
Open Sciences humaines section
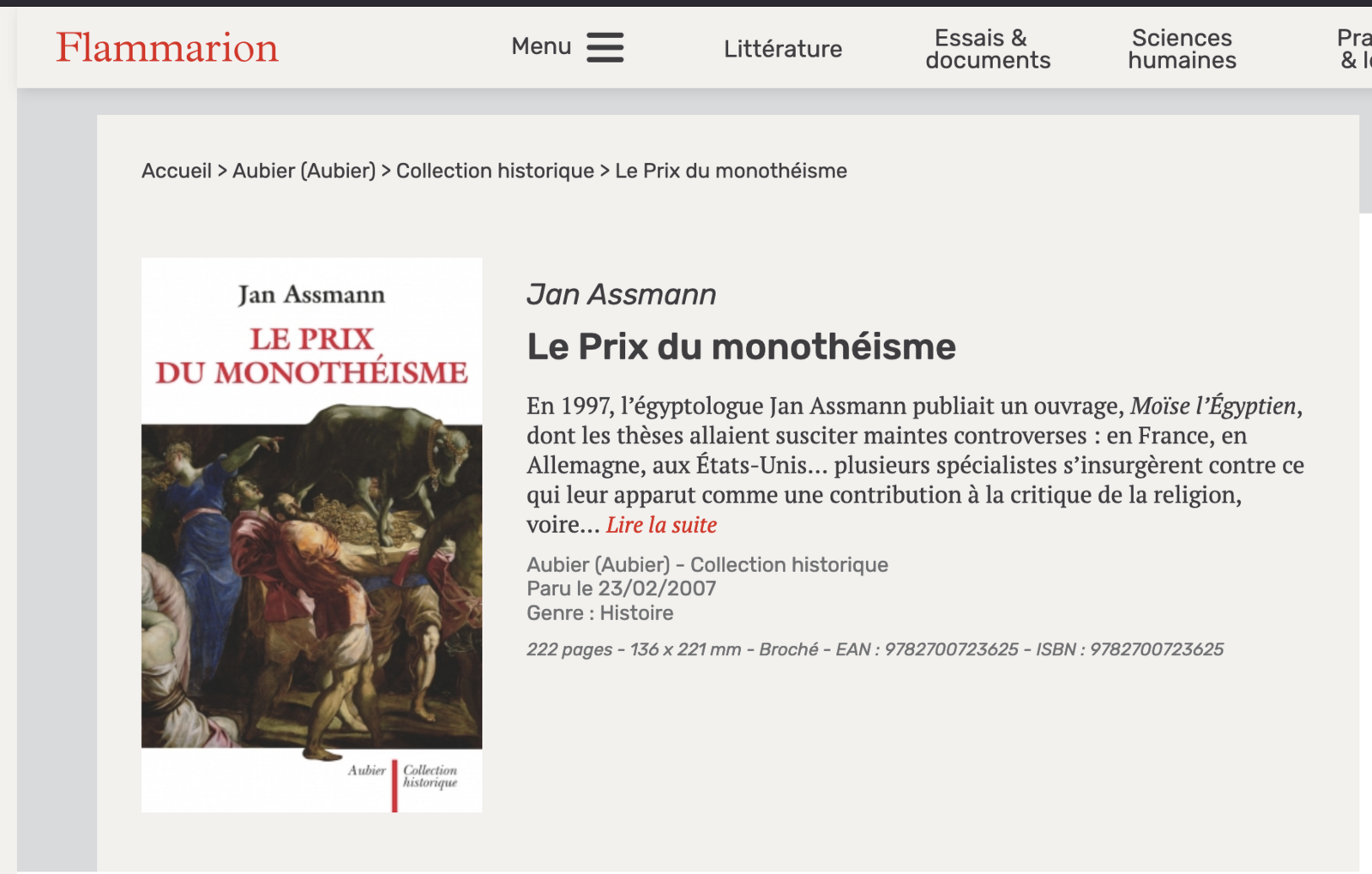(1182, 49)
